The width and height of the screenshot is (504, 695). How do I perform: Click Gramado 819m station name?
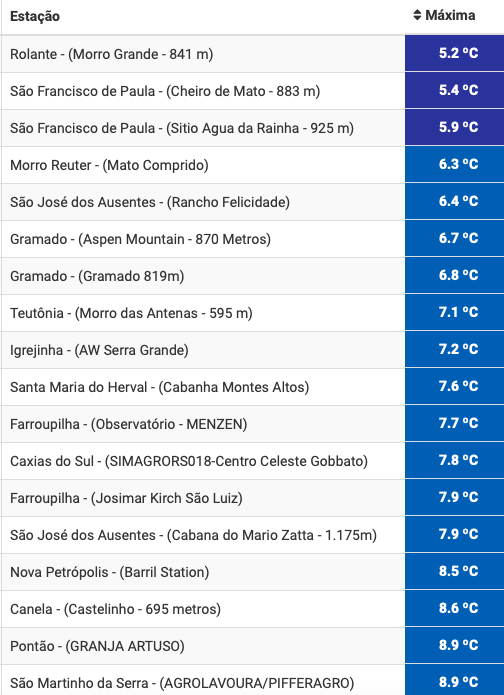pos(97,277)
